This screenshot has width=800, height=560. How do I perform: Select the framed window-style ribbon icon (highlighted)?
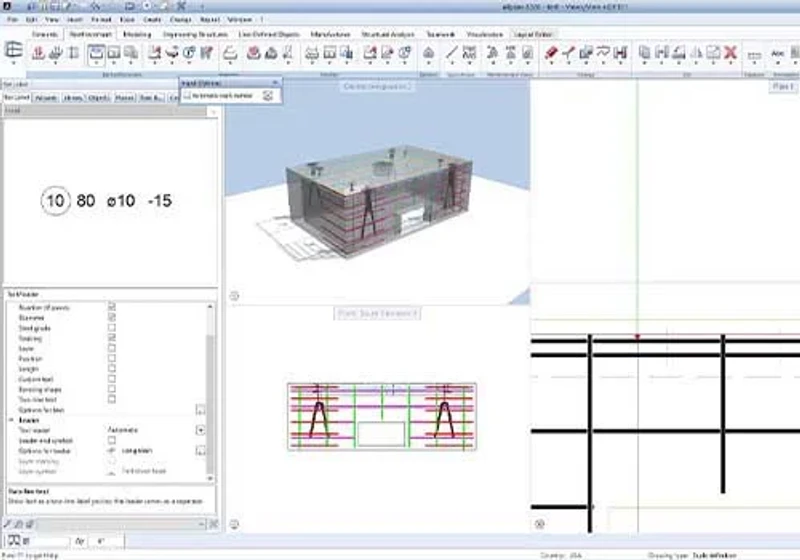(x=96, y=53)
